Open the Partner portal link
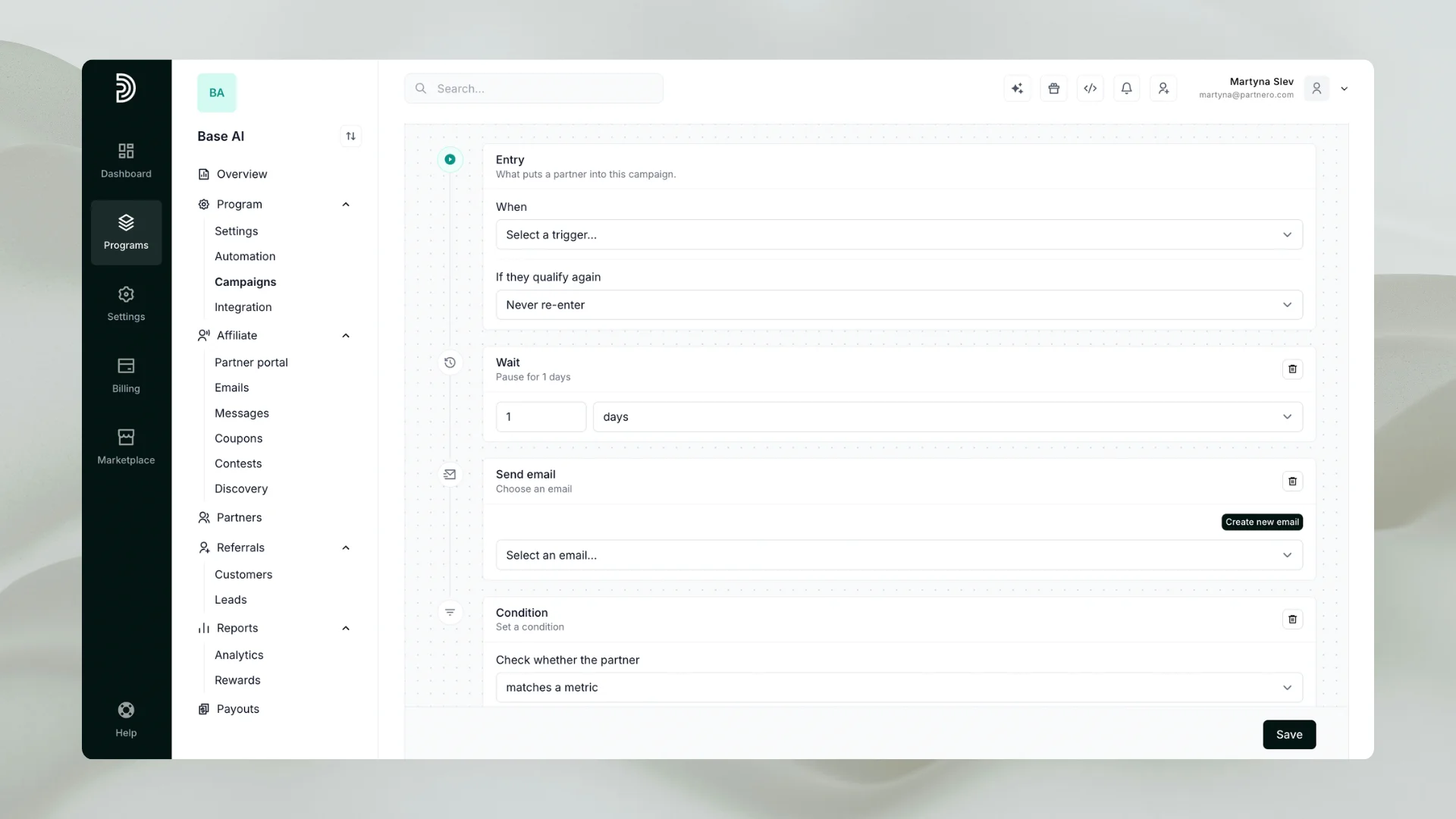This screenshot has height=819, width=1456. [x=251, y=362]
